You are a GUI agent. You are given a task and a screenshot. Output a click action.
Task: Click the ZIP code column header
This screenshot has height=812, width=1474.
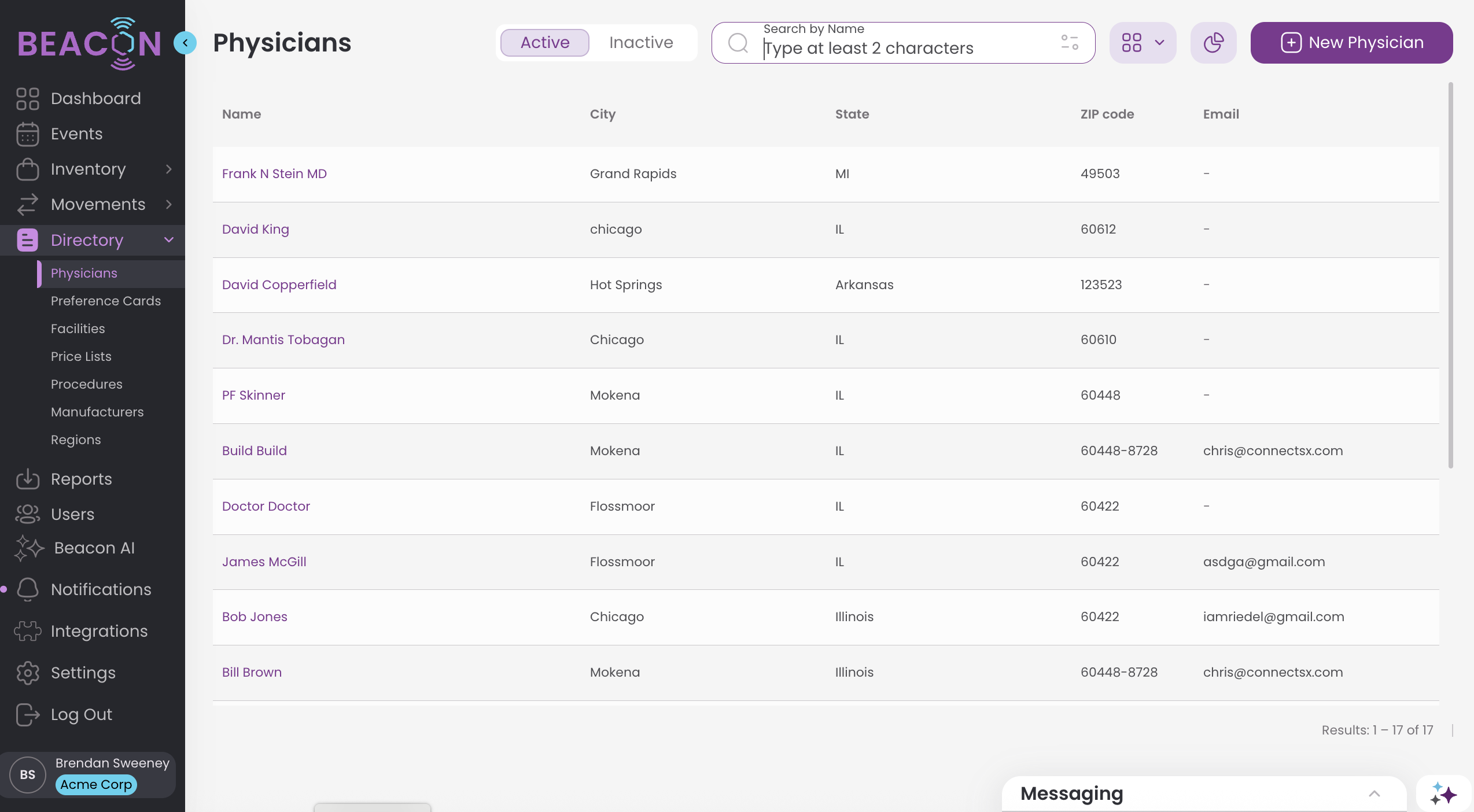coord(1107,115)
